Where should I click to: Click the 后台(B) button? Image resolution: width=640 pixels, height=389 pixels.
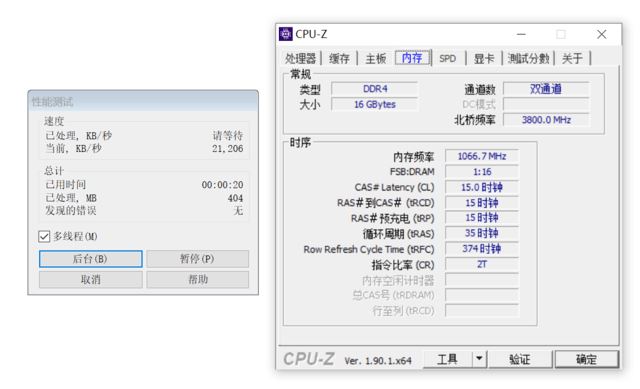[x=91, y=259]
